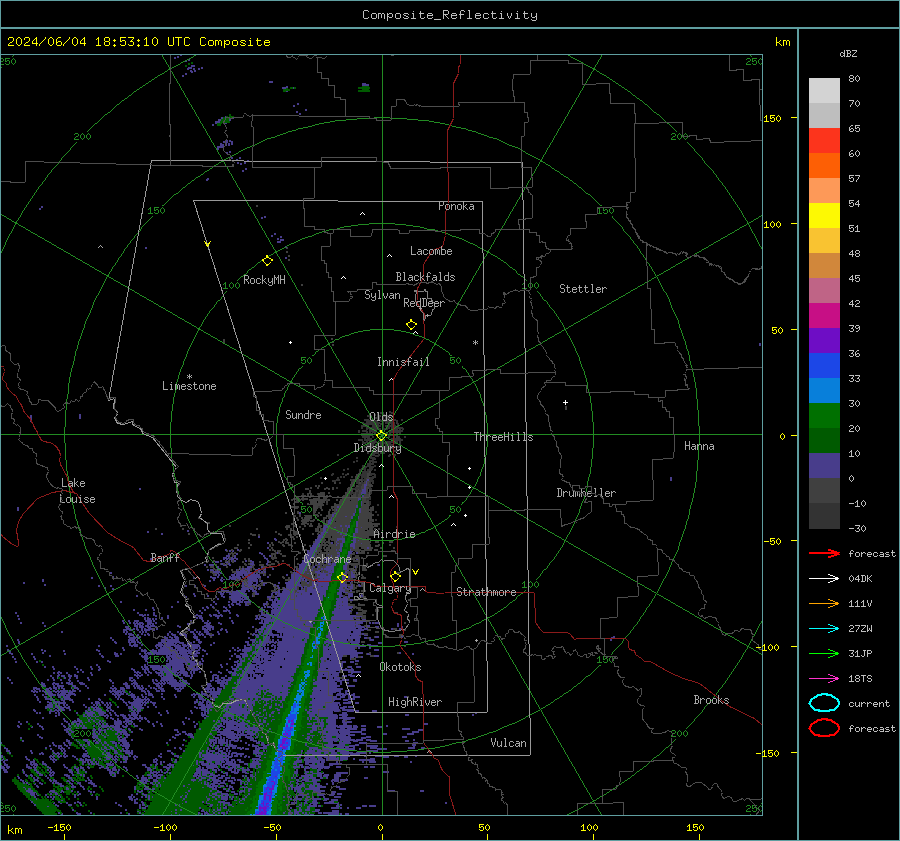
Task: Click the white plus marker west of Hanna
Action: [565, 403]
